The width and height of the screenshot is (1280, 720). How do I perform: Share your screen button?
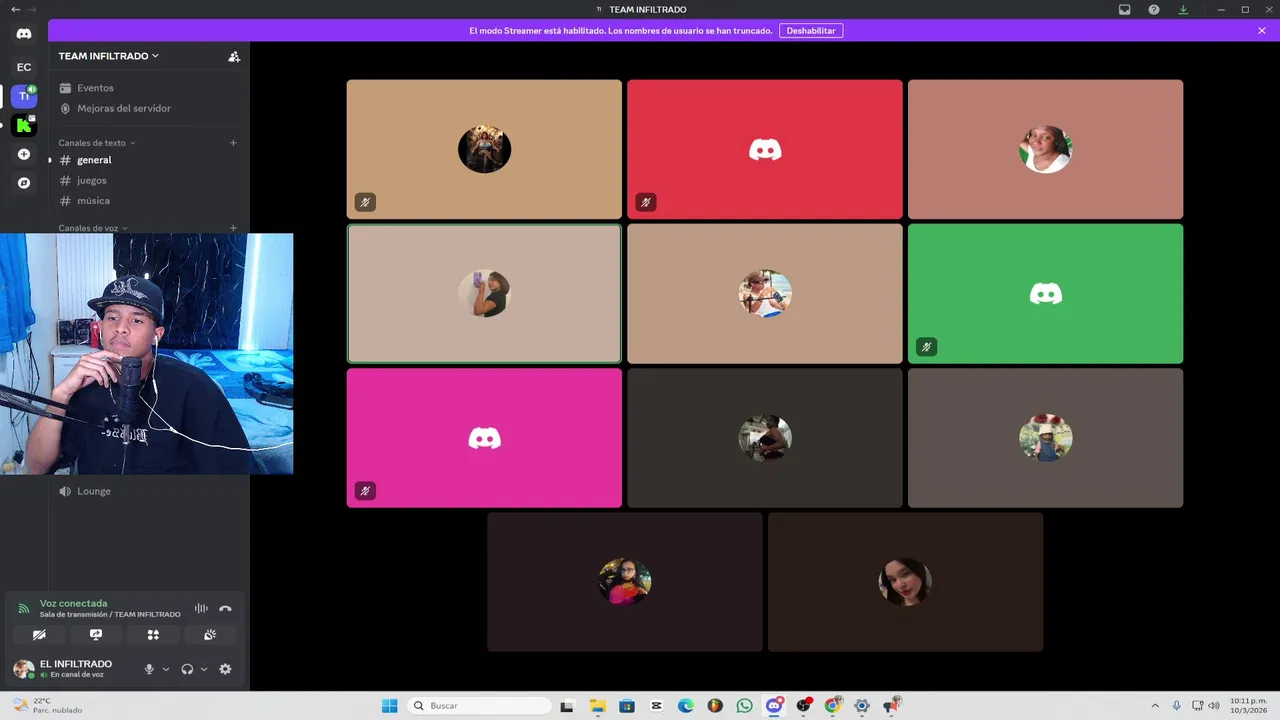tap(96, 634)
